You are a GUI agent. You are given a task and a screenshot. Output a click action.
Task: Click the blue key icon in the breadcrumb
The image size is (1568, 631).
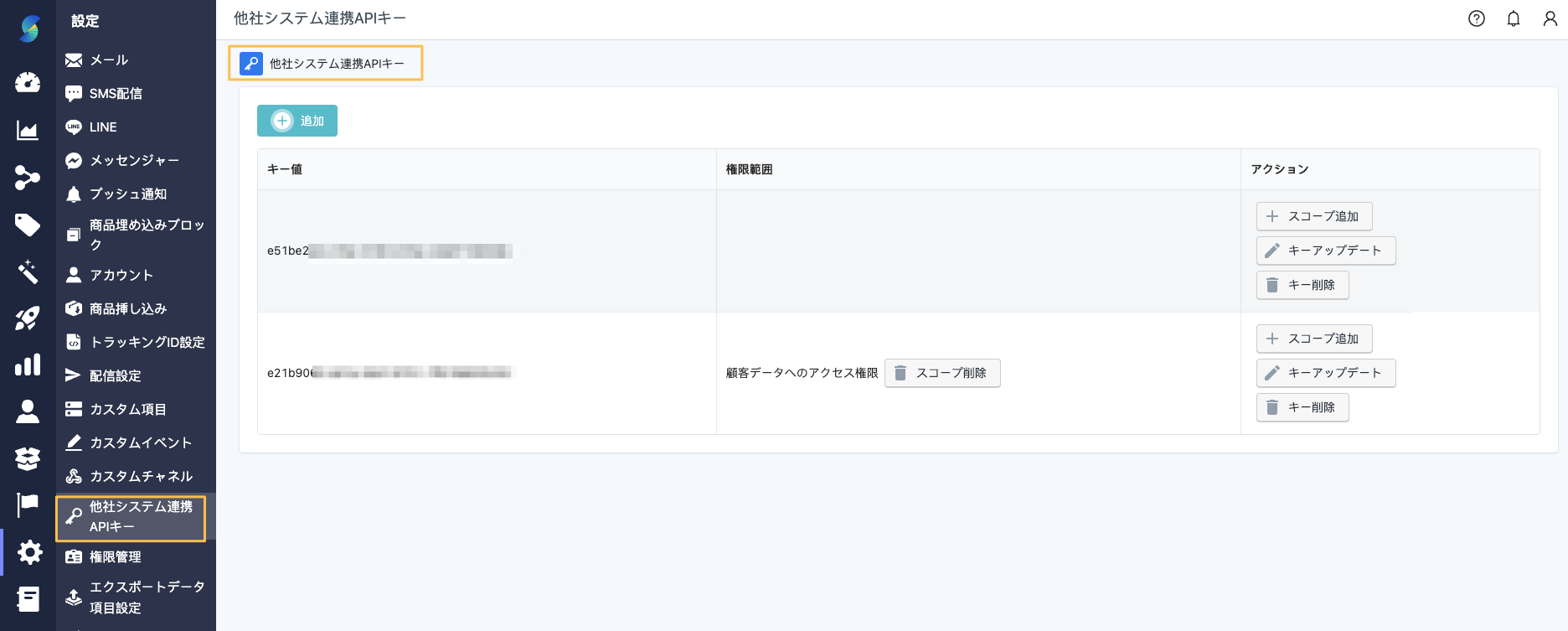click(x=251, y=64)
